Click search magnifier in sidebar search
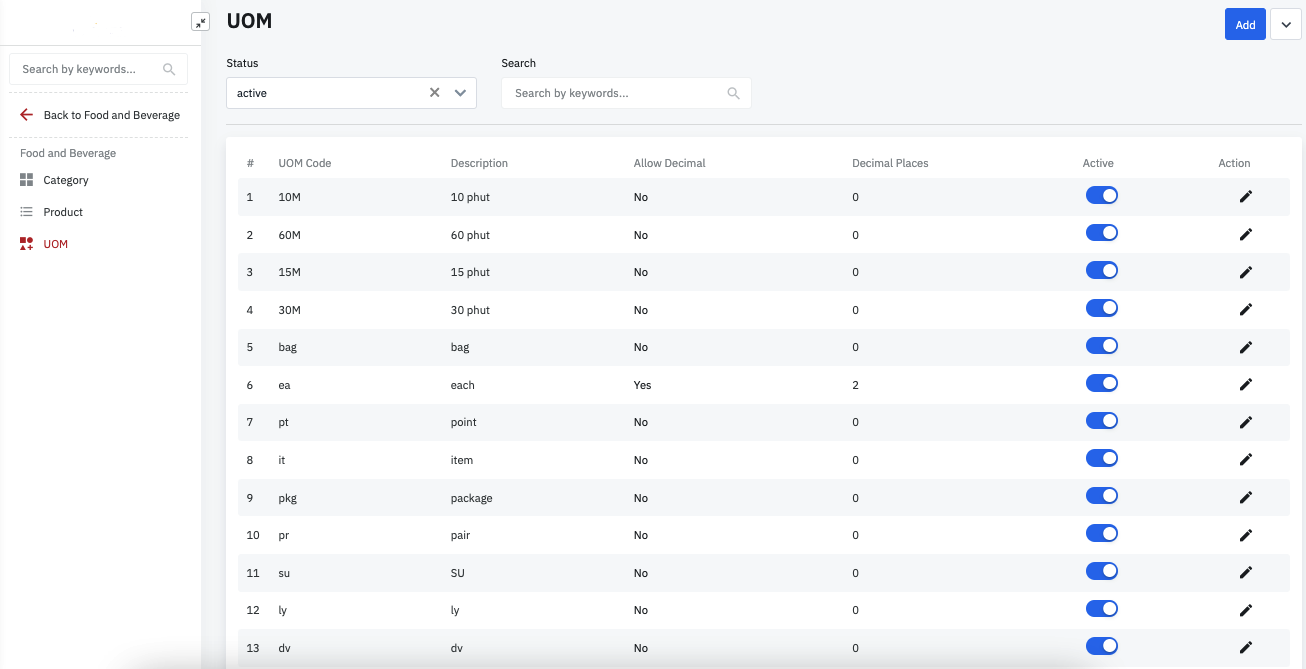The width and height of the screenshot is (1306, 669). point(169,70)
